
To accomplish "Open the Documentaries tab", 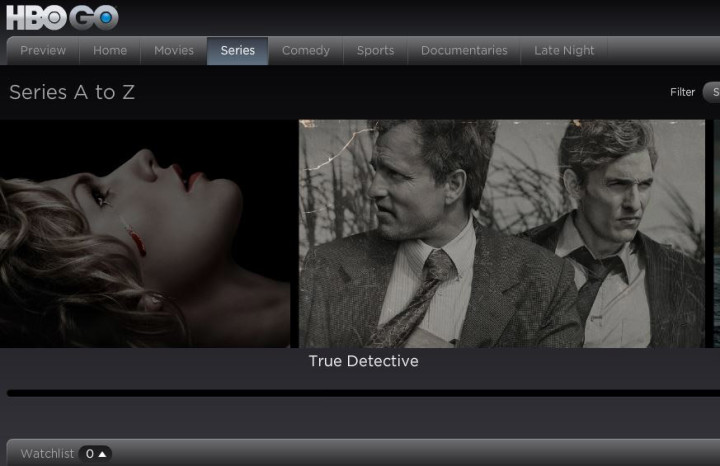I will point(464,51).
